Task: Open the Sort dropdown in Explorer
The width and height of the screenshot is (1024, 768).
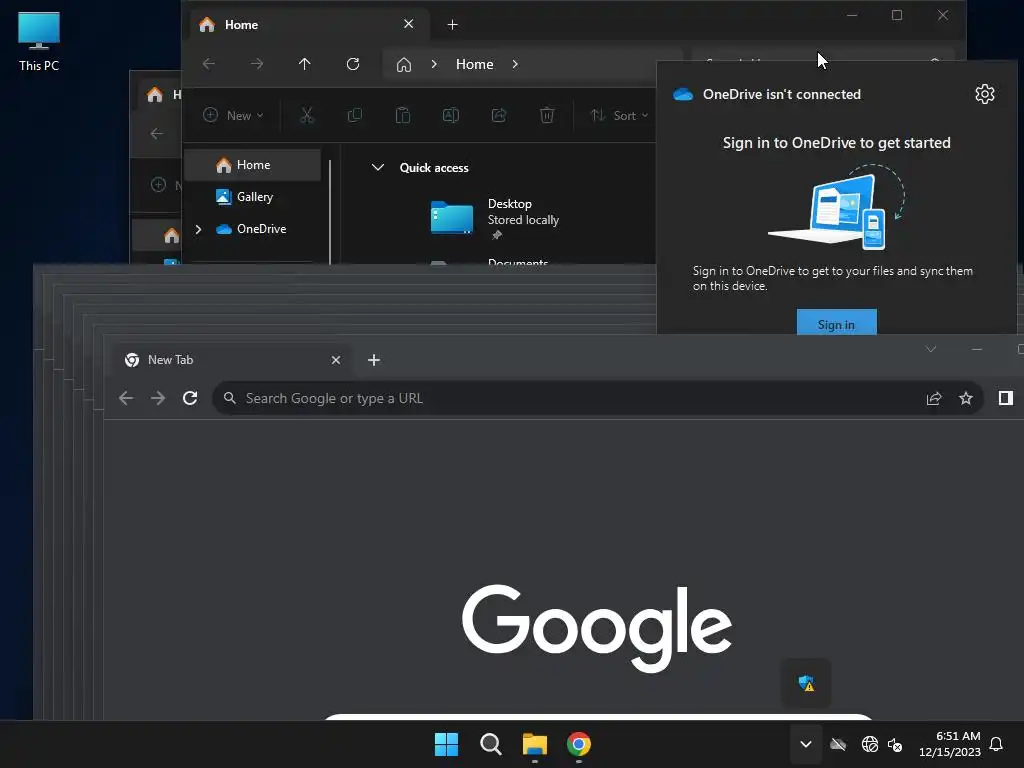Action: pos(619,116)
